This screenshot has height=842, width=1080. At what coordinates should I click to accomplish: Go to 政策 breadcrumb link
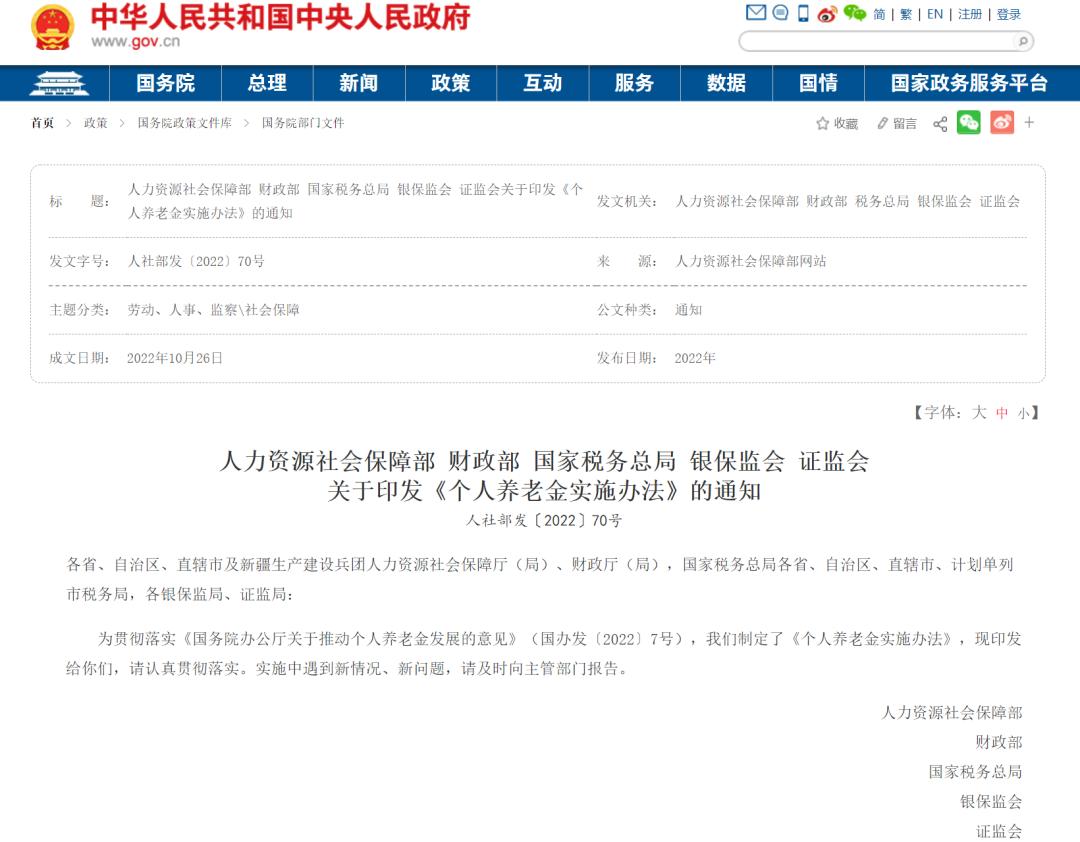(x=96, y=123)
